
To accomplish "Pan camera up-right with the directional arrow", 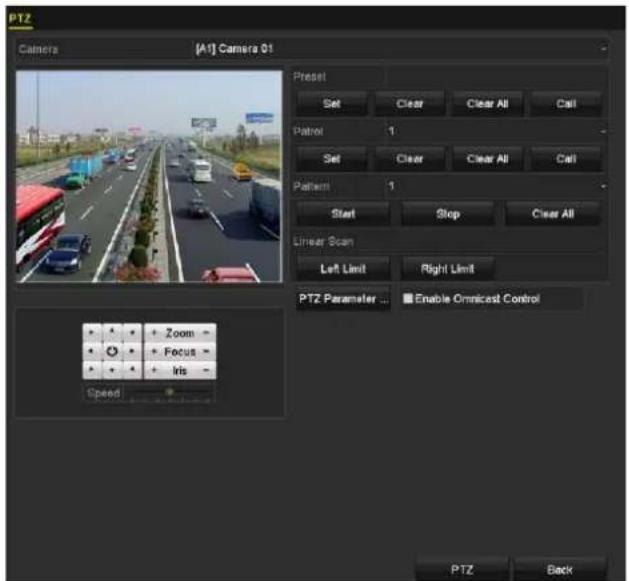I will [x=132, y=333].
